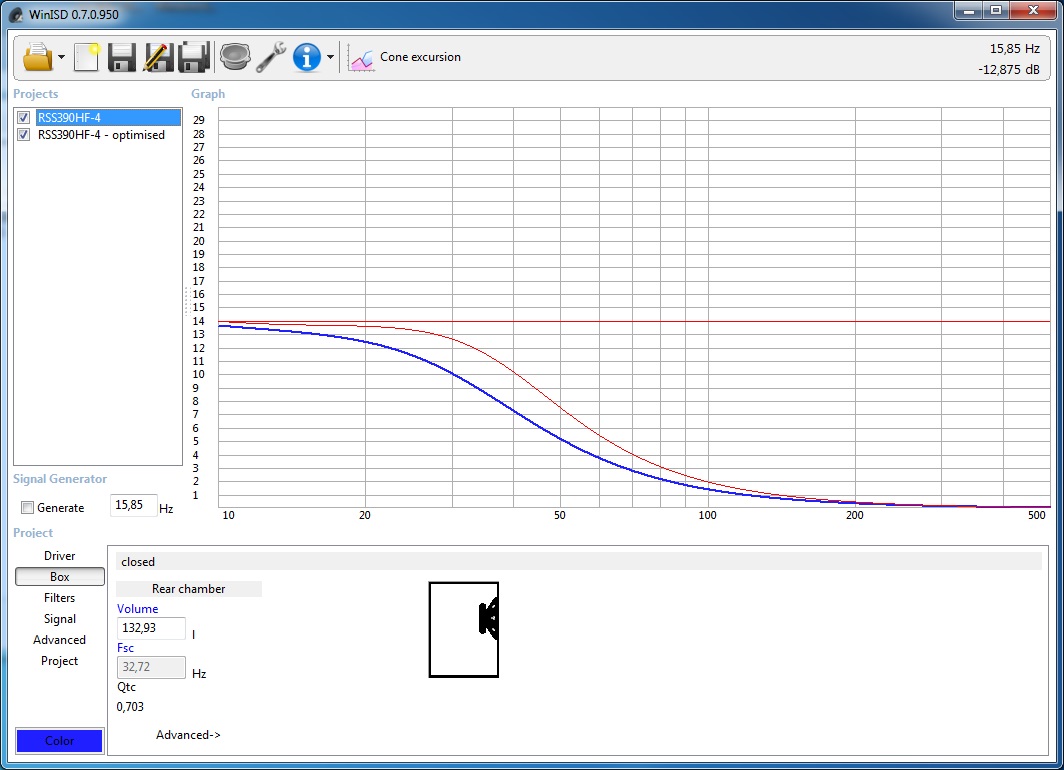Screen dimensions: 1064x770
Task: Click the 15,85 Hz cursor readout
Action: tap(1014, 48)
